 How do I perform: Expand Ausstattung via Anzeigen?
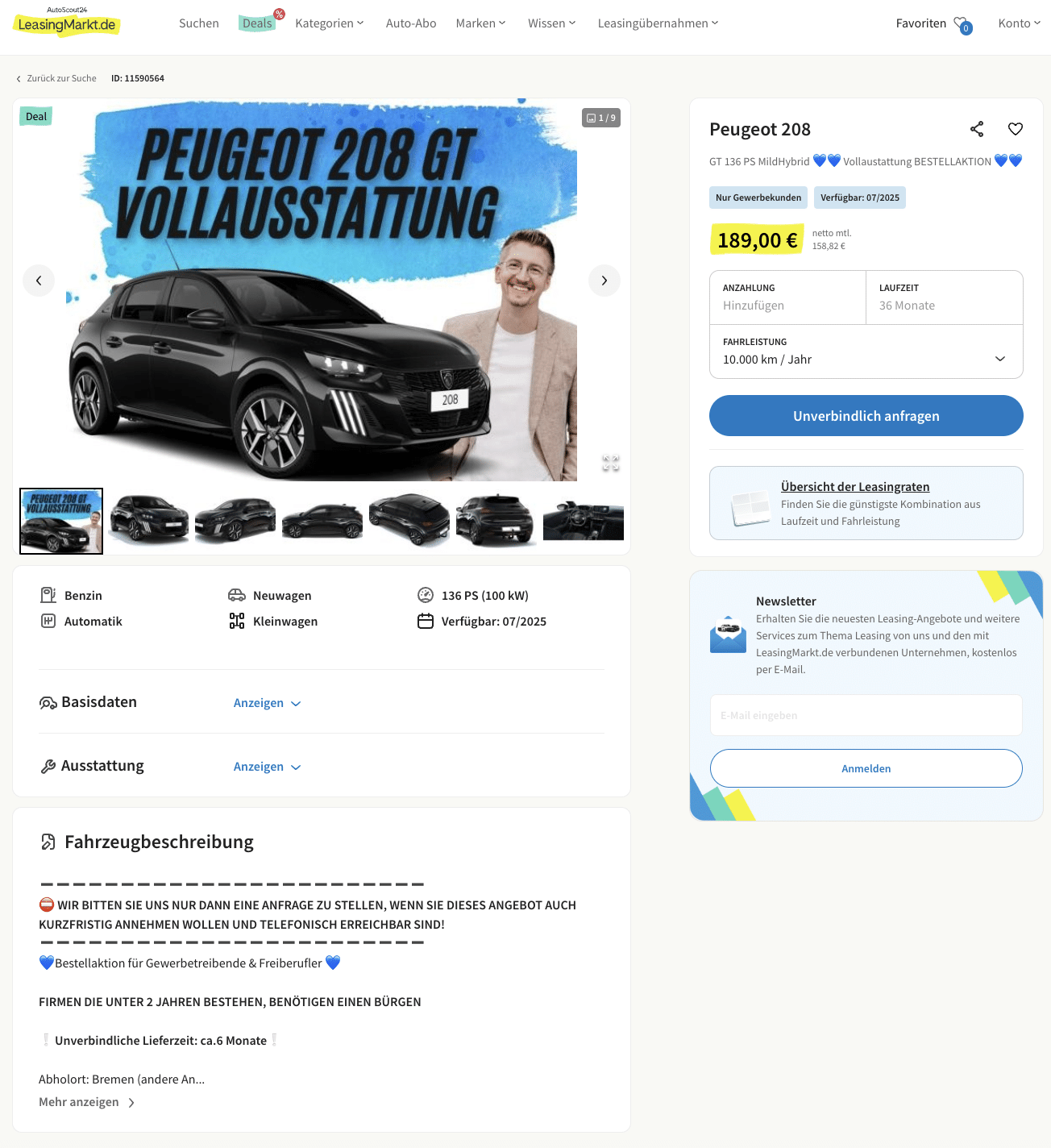[x=267, y=767]
